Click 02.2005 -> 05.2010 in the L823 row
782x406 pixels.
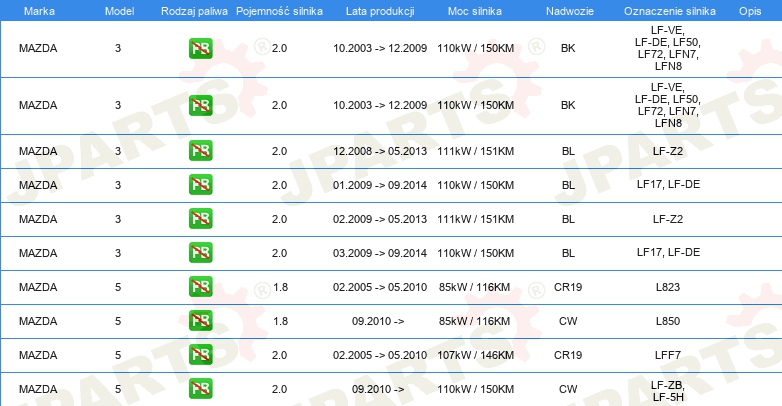(380, 287)
